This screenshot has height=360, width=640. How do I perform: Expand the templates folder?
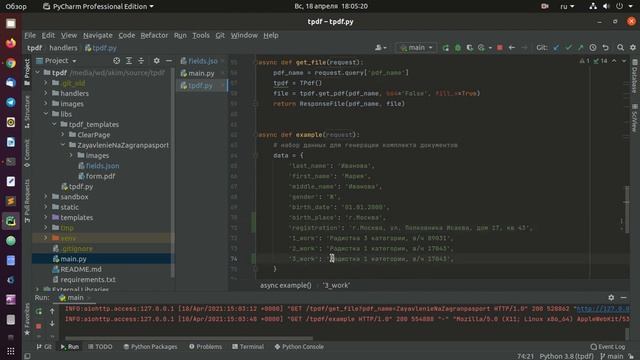(46, 218)
